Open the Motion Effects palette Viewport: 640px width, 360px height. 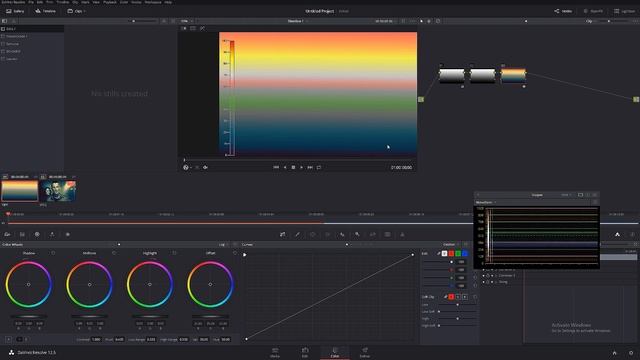67,234
